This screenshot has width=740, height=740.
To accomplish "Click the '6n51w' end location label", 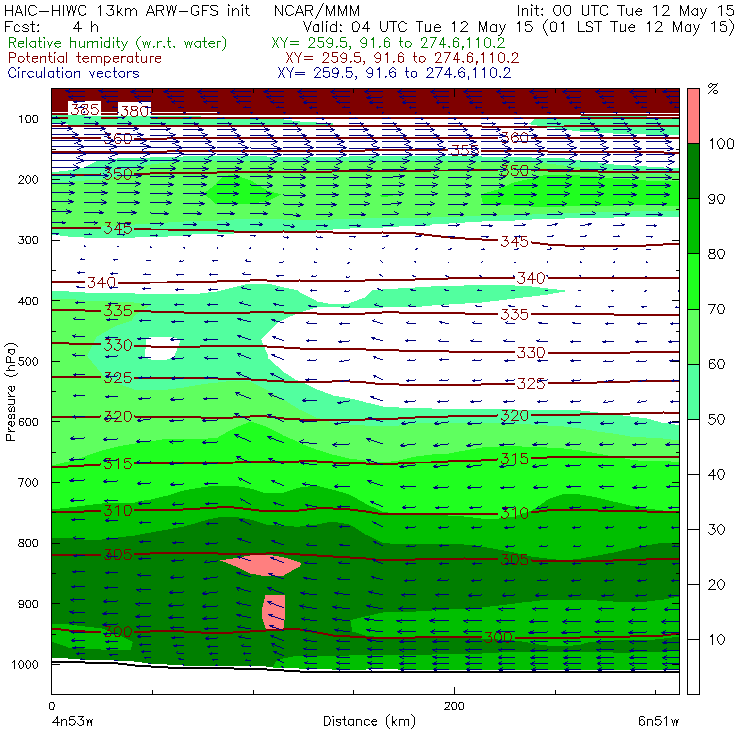I will point(658,721).
